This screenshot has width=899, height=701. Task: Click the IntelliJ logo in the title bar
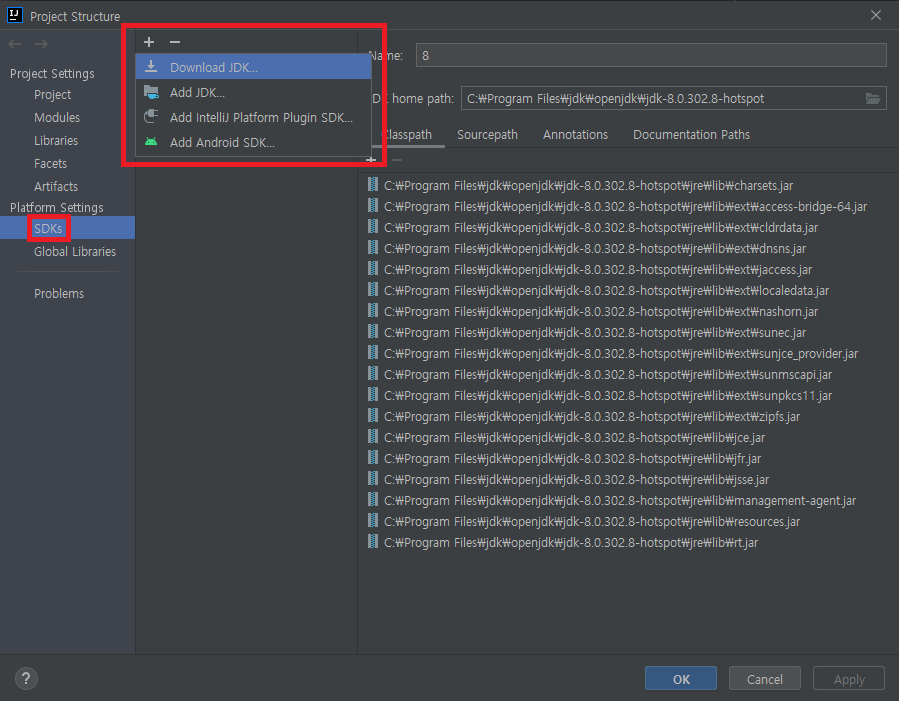pos(15,15)
